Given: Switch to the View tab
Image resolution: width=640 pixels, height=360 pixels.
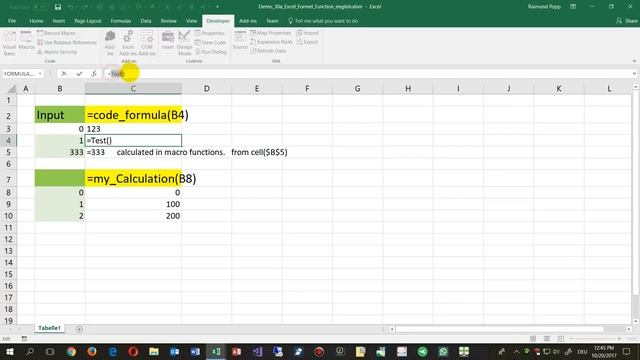Looking at the screenshot, I should (191, 21).
